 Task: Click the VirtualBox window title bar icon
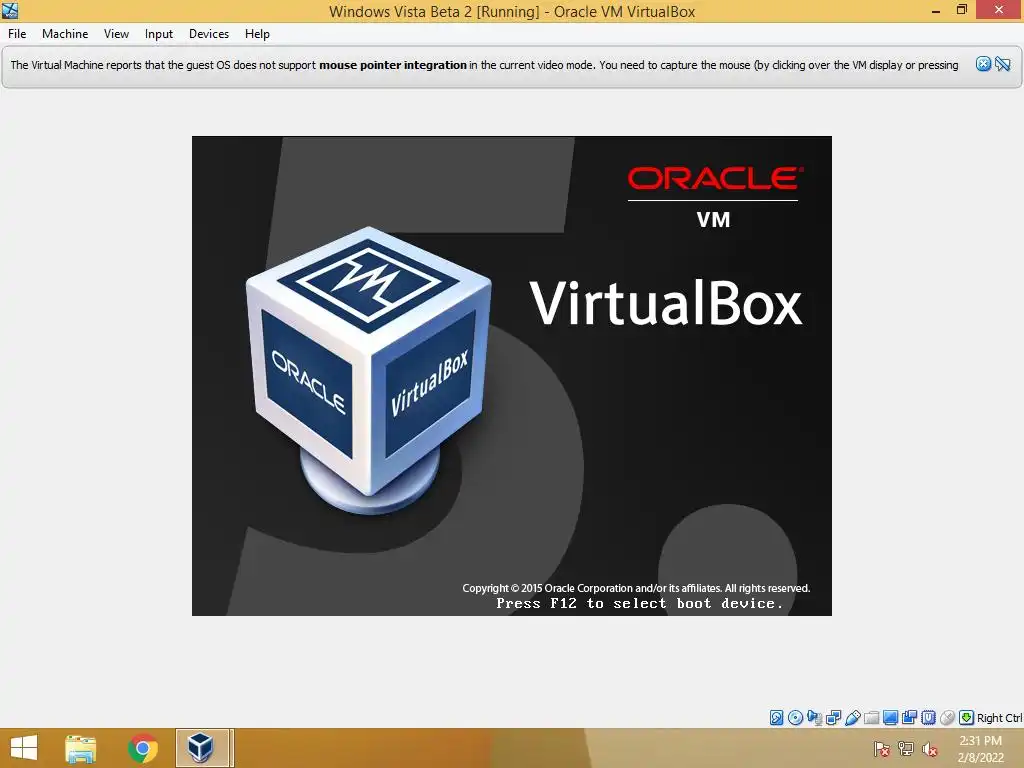coord(10,10)
